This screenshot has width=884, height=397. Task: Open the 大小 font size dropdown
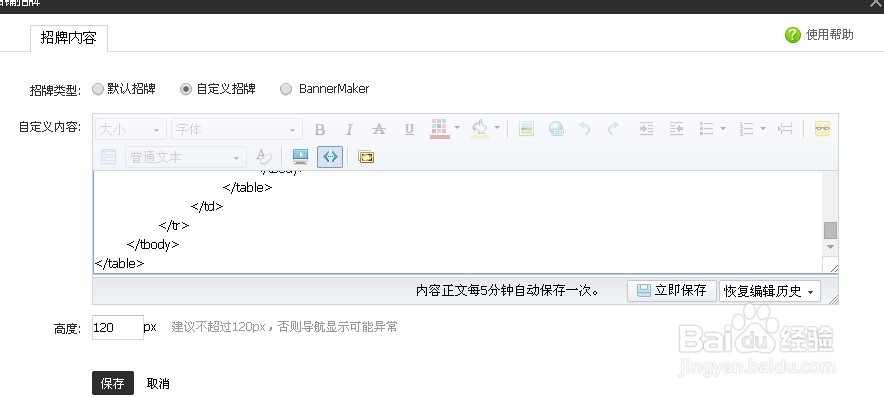[131, 129]
